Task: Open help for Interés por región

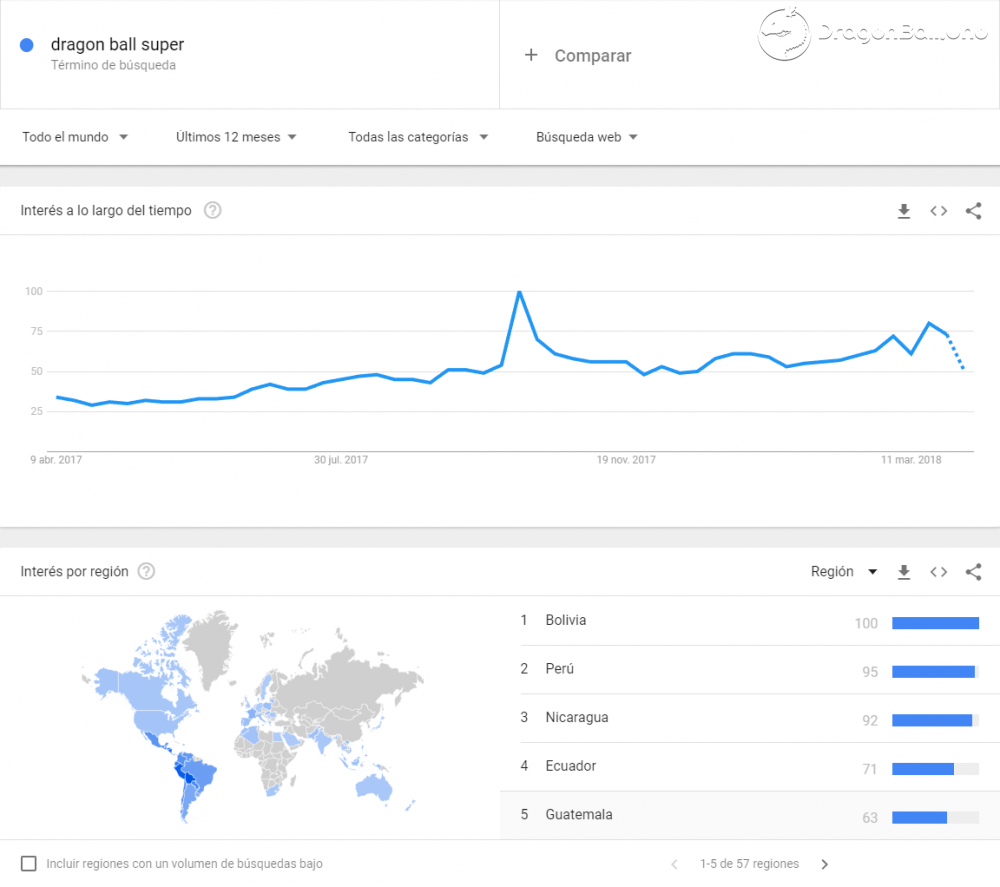Action: (146, 571)
